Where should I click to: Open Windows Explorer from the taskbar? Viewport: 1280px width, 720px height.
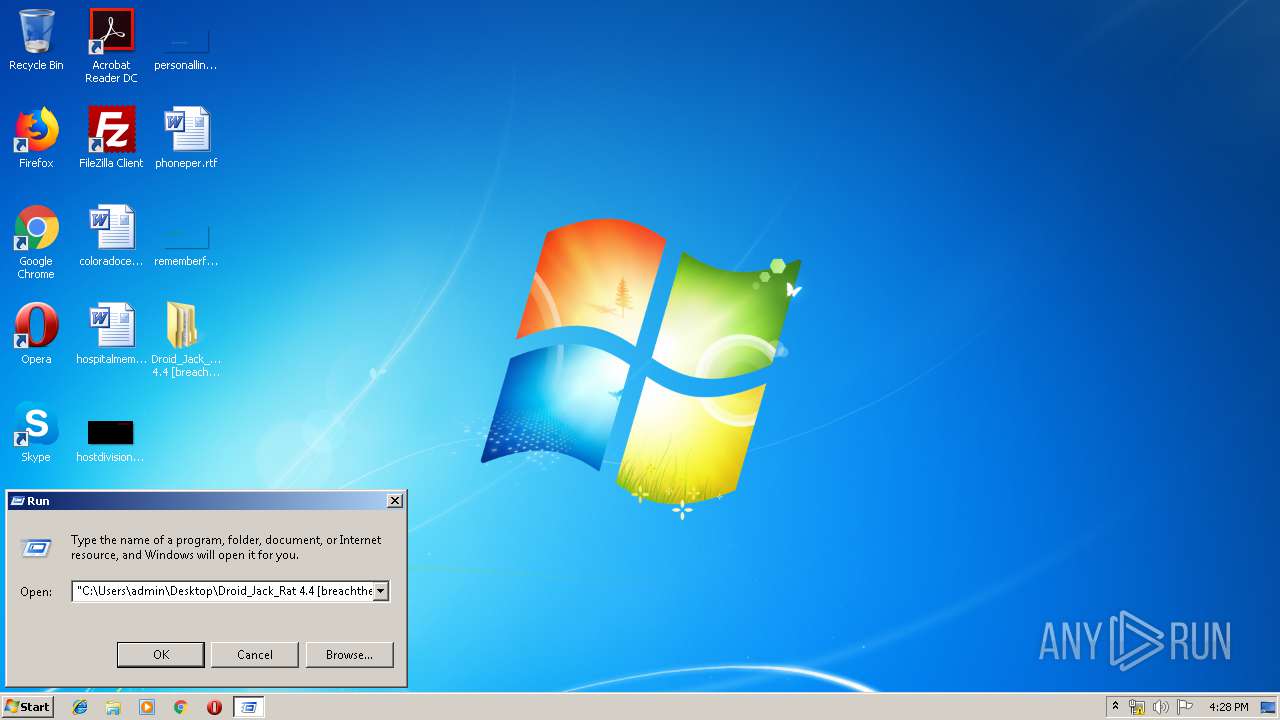[x=113, y=707]
